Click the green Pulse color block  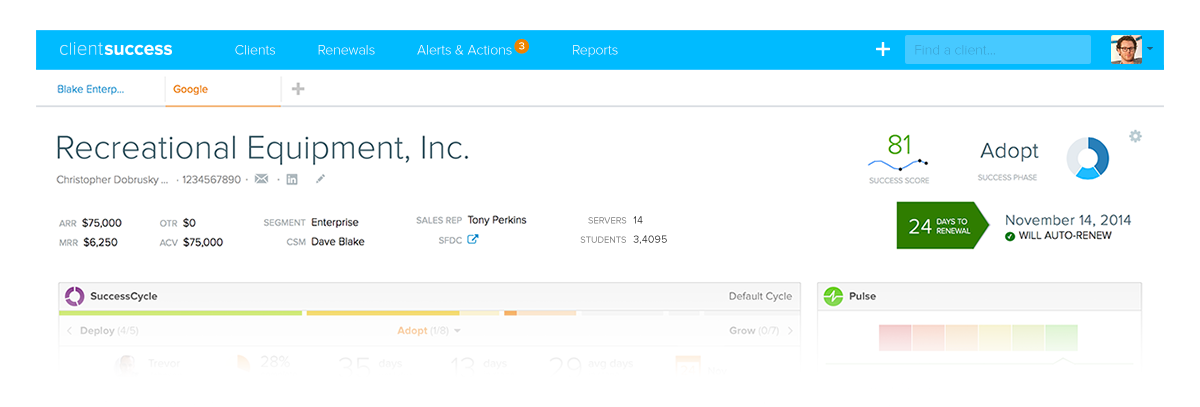[1061, 337]
